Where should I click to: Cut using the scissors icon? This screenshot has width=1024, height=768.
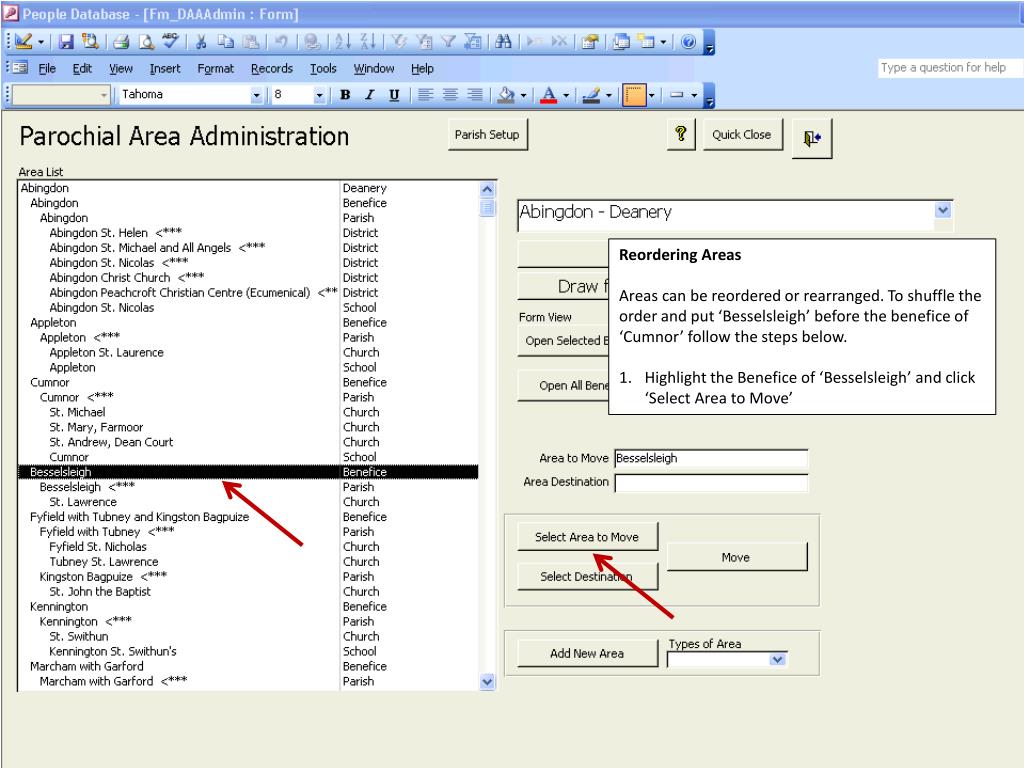201,42
